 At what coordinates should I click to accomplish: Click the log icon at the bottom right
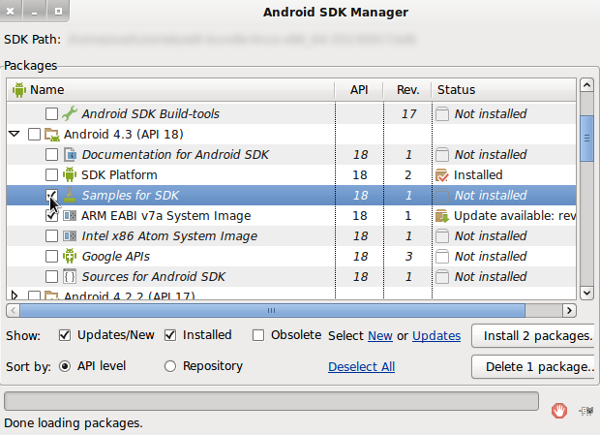click(585, 409)
